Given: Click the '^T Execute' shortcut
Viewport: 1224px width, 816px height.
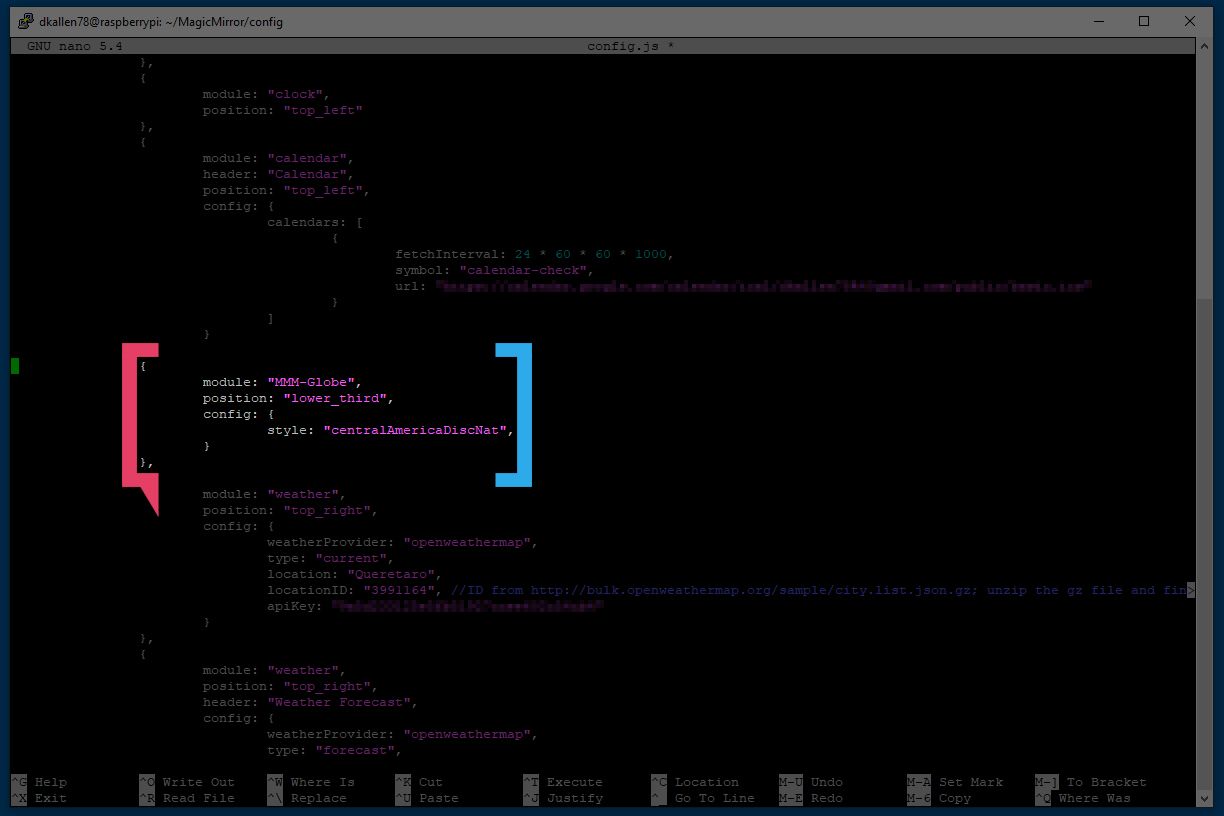Looking at the screenshot, I should pyautogui.click(x=562, y=782).
